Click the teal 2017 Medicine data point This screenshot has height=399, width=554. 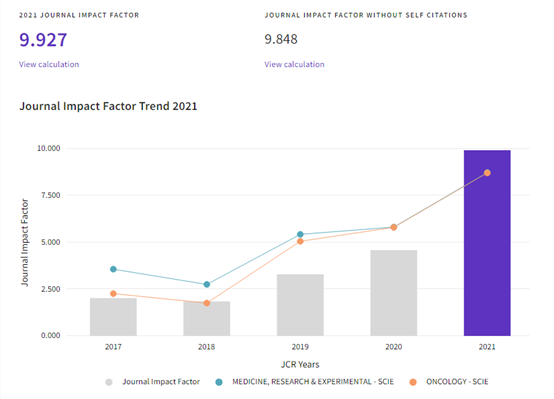pyautogui.click(x=113, y=269)
